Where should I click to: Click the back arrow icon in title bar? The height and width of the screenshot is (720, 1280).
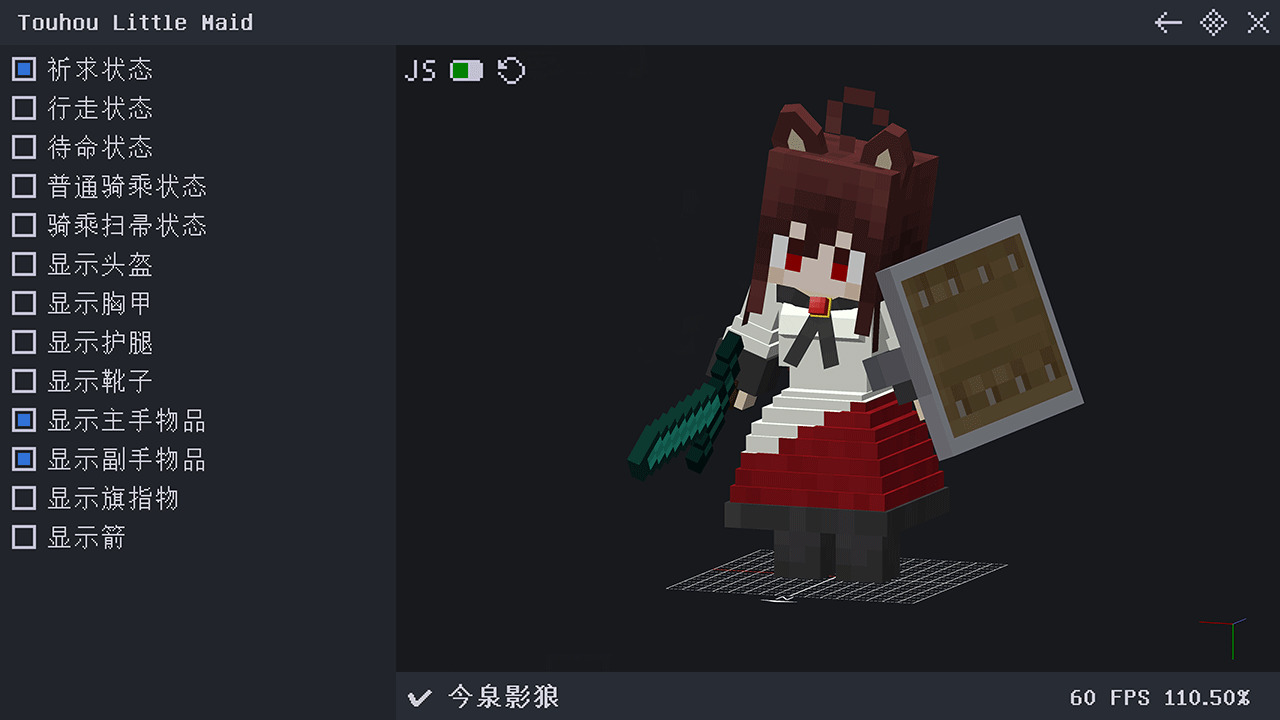1168,22
